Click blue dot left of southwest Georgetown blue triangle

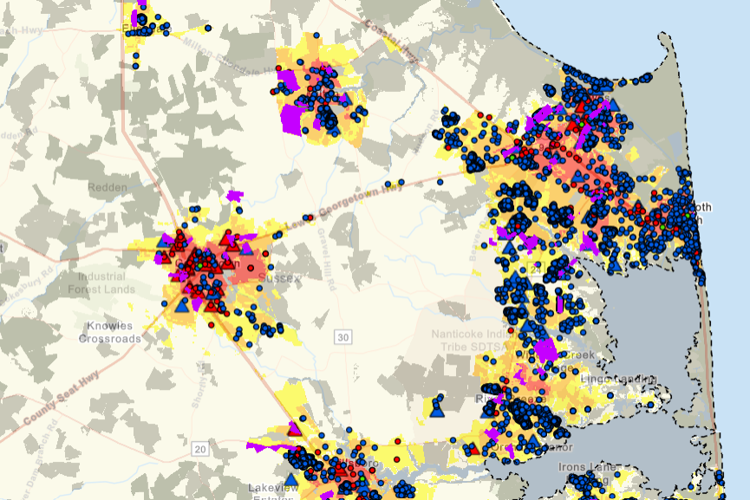(165, 304)
